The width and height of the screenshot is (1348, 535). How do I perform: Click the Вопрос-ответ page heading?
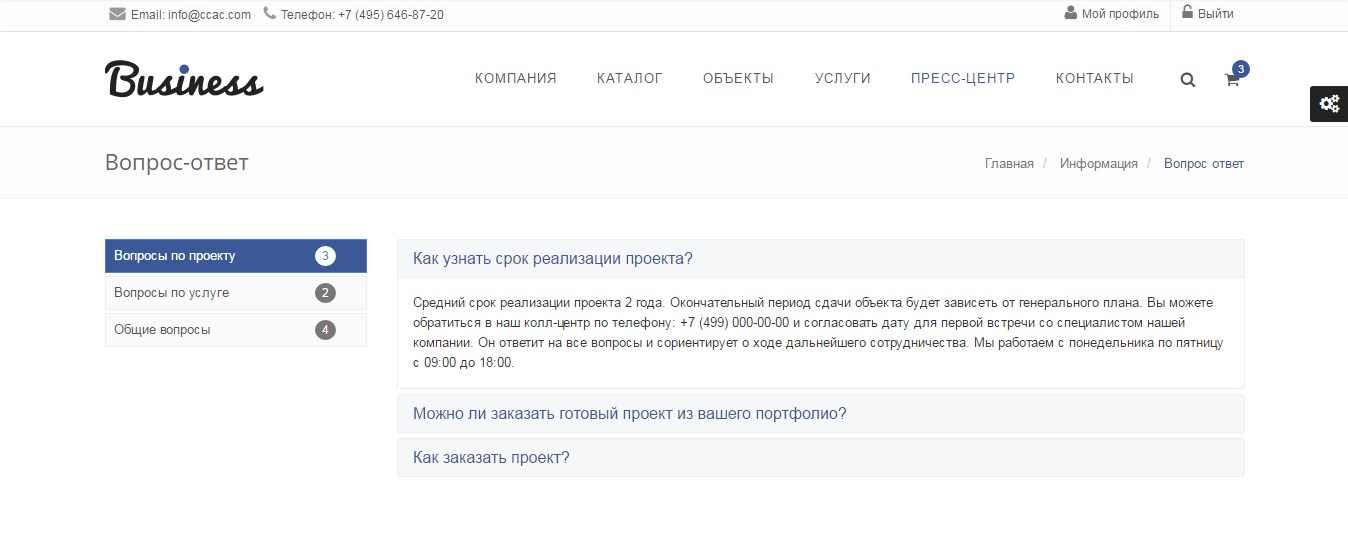(177, 162)
